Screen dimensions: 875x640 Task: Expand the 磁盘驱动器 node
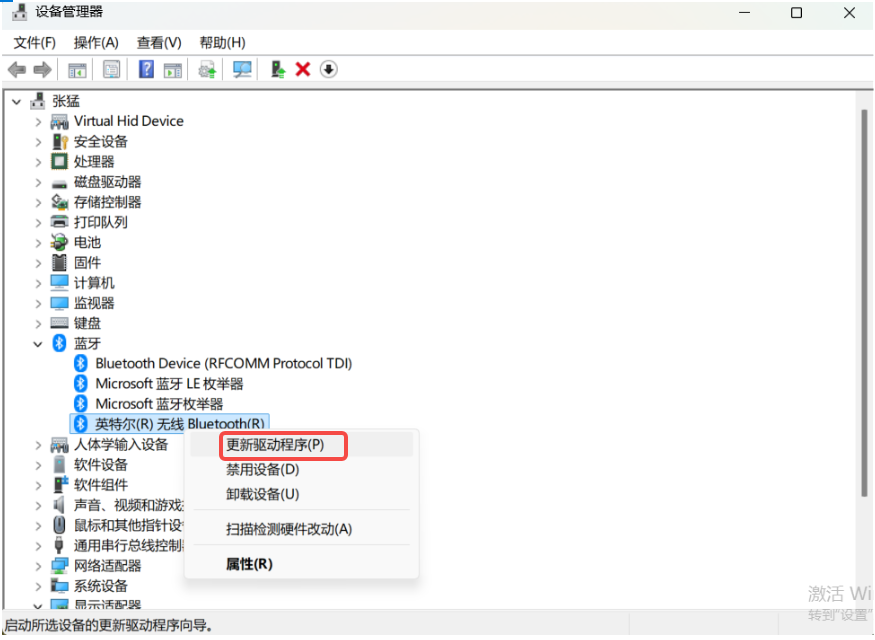click(38, 182)
